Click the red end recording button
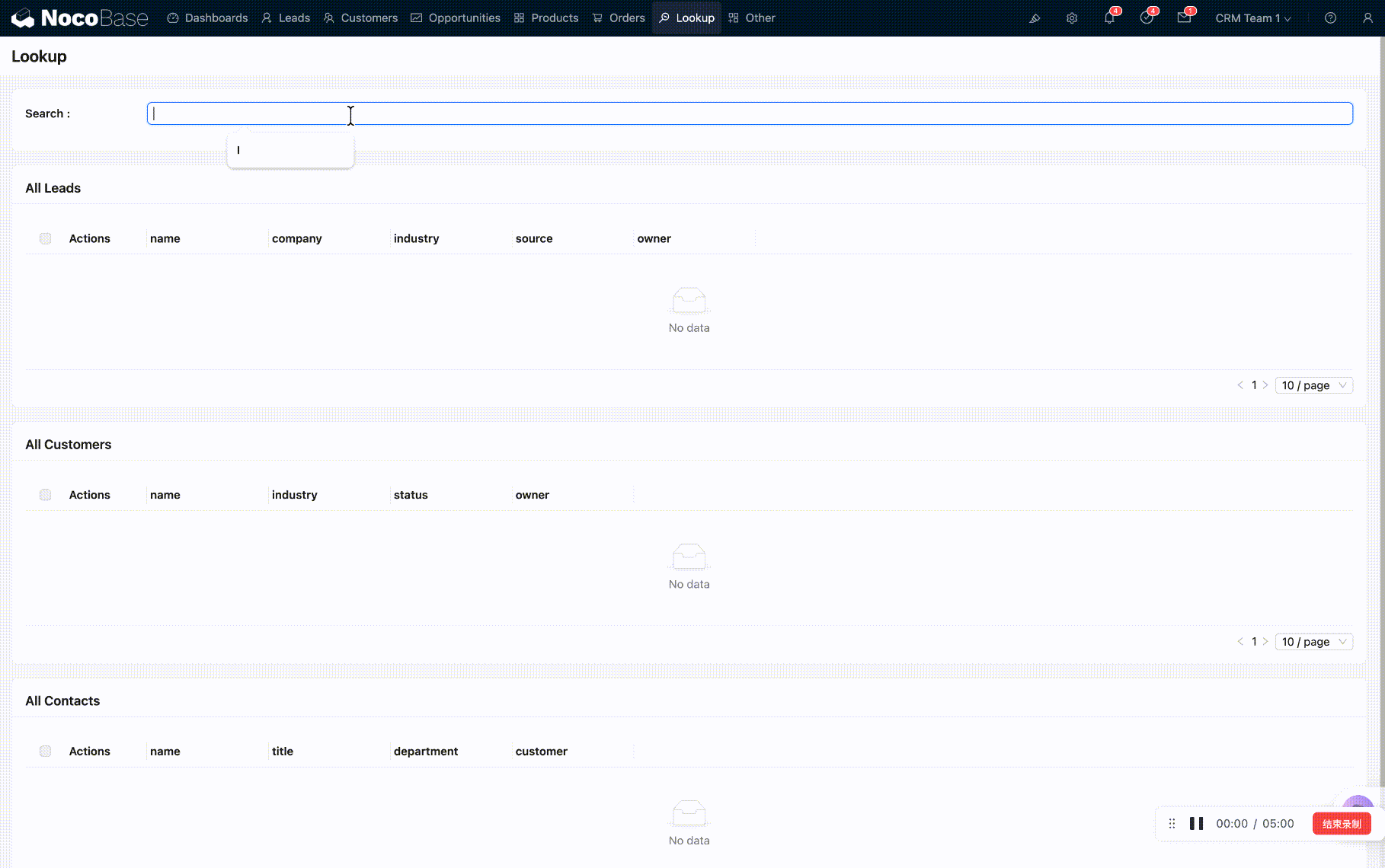1385x868 pixels. click(1341, 824)
